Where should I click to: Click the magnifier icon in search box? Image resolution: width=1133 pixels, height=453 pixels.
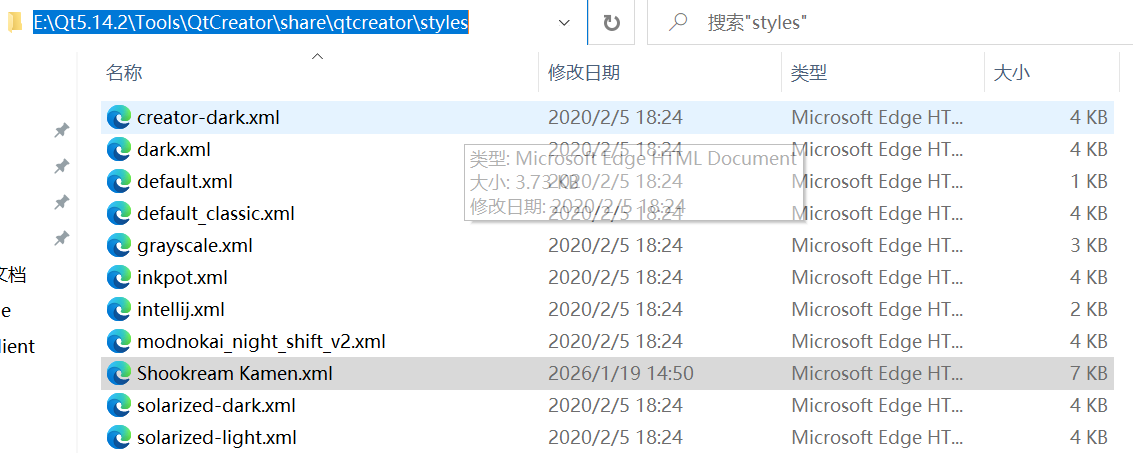(678, 22)
